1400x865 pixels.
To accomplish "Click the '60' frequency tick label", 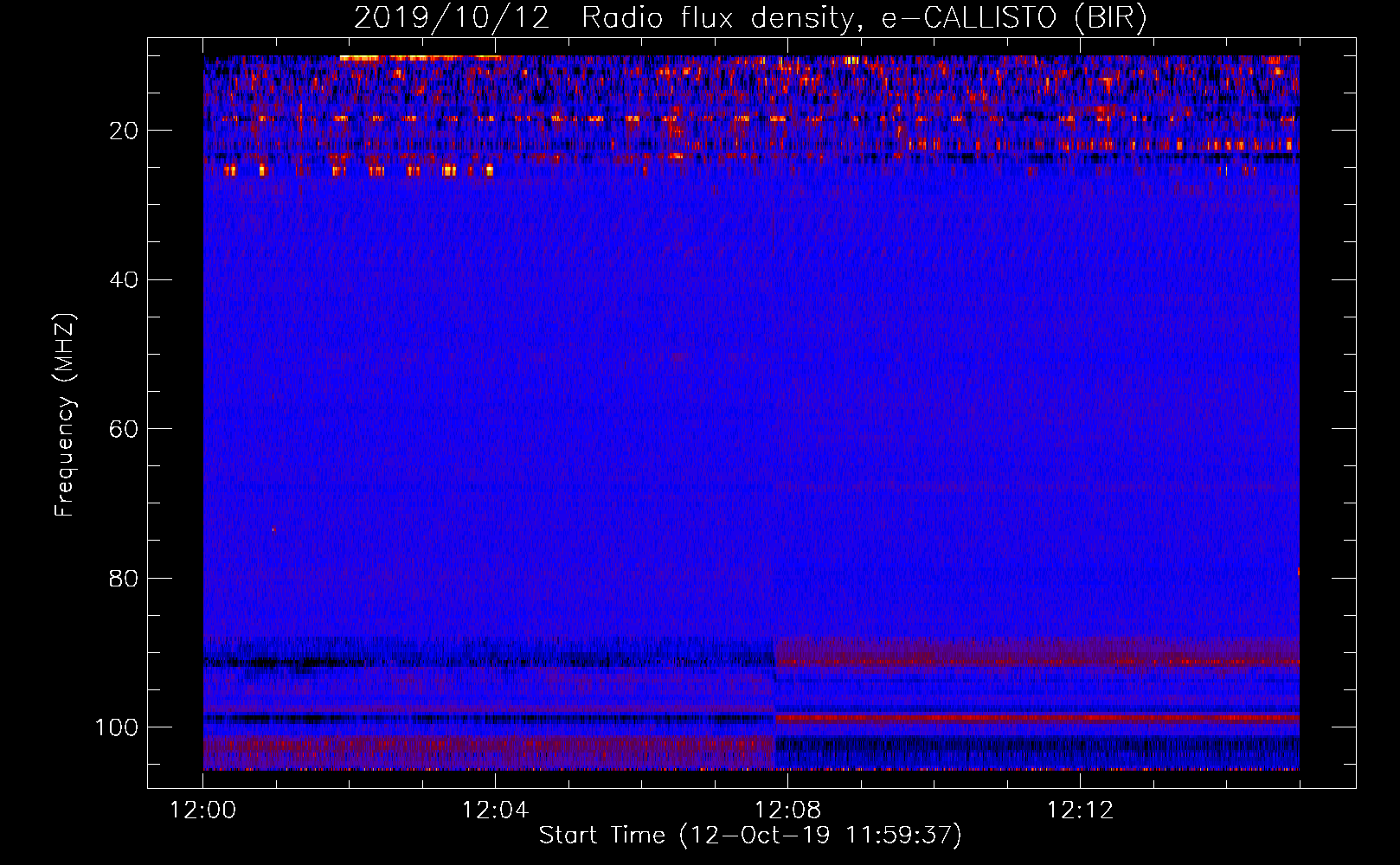I will tap(124, 429).
